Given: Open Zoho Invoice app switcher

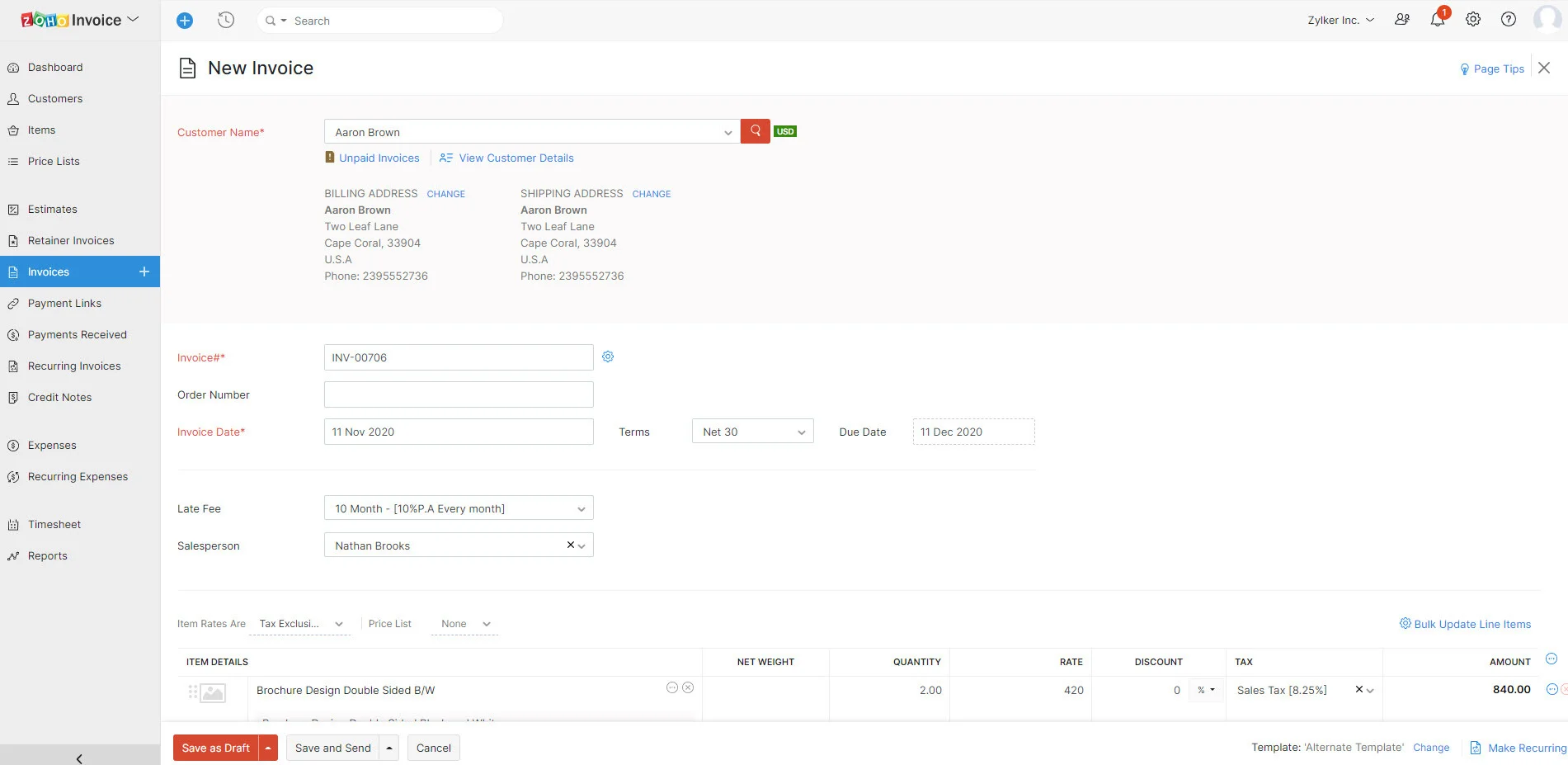Looking at the screenshot, I should [80, 20].
